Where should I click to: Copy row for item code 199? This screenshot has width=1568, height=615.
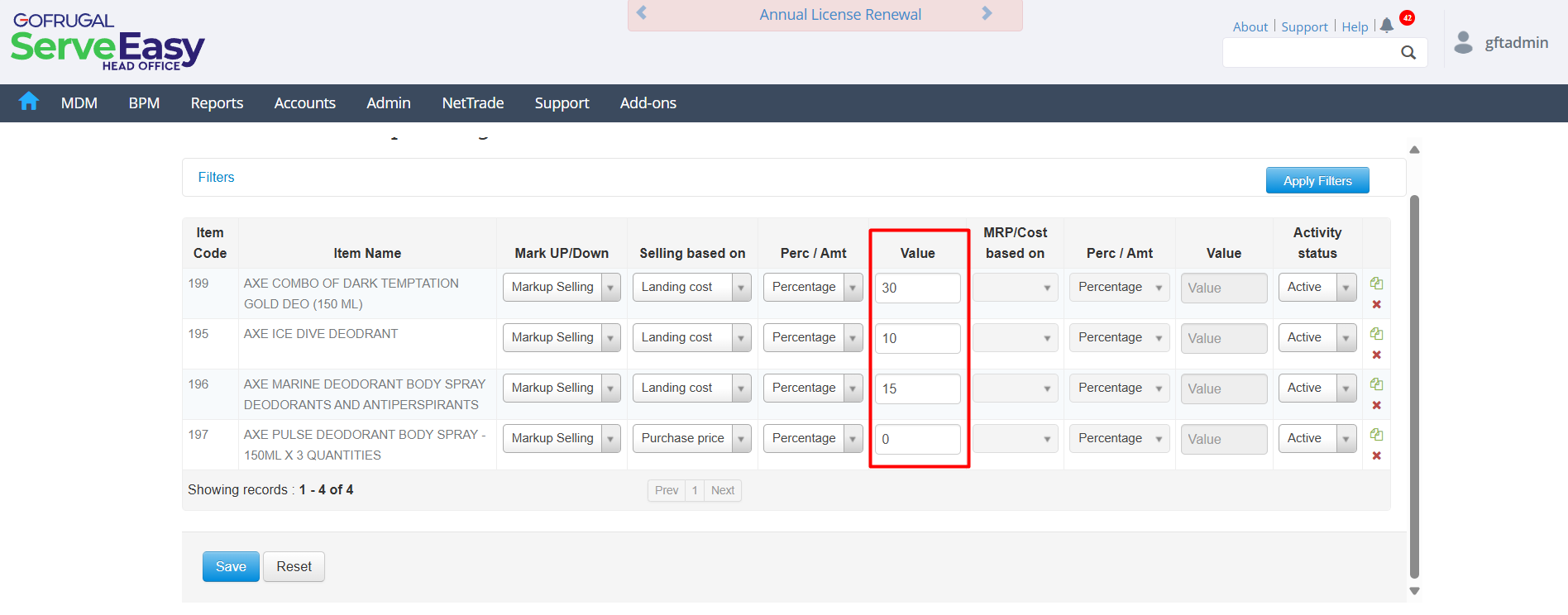pos(1376,284)
